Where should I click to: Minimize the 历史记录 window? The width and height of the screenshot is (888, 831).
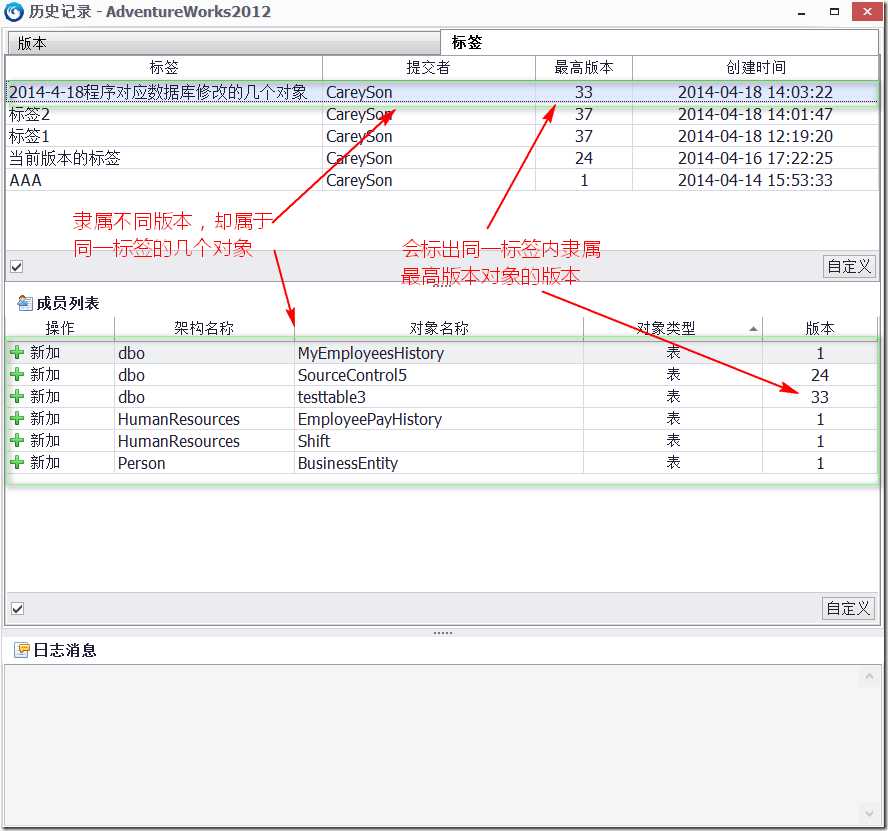[x=801, y=12]
